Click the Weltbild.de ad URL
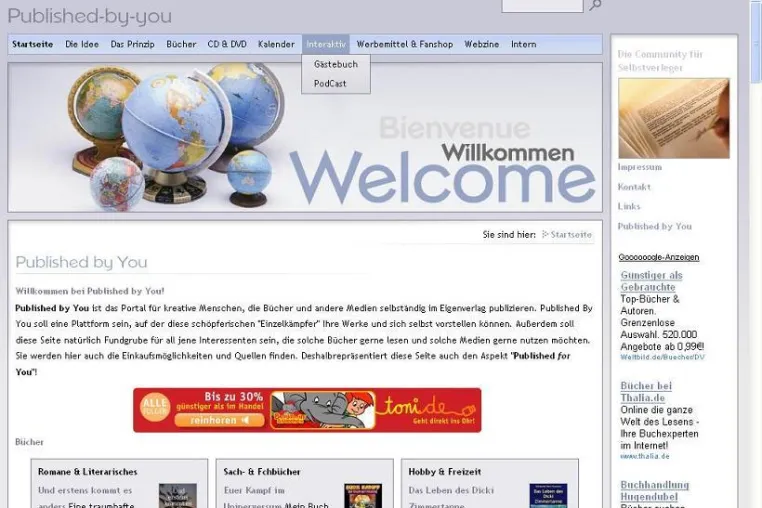Image resolution: width=762 pixels, height=508 pixels. tap(662, 357)
